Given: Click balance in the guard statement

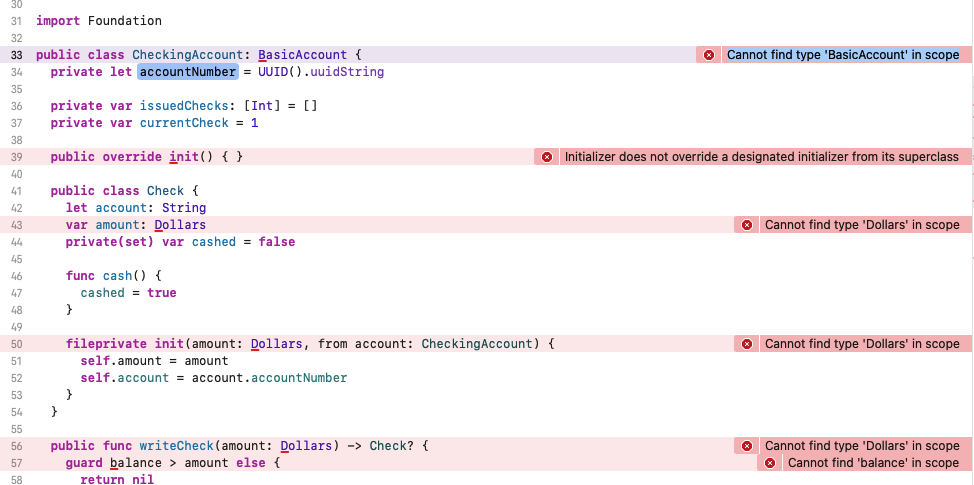Looking at the screenshot, I should [x=136, y=463].
